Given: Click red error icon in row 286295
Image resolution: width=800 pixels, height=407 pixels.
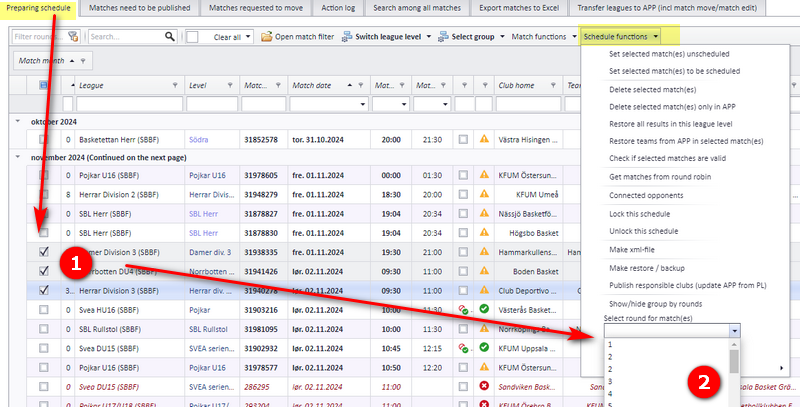Looking at the screenshot, I should point(484,386).
